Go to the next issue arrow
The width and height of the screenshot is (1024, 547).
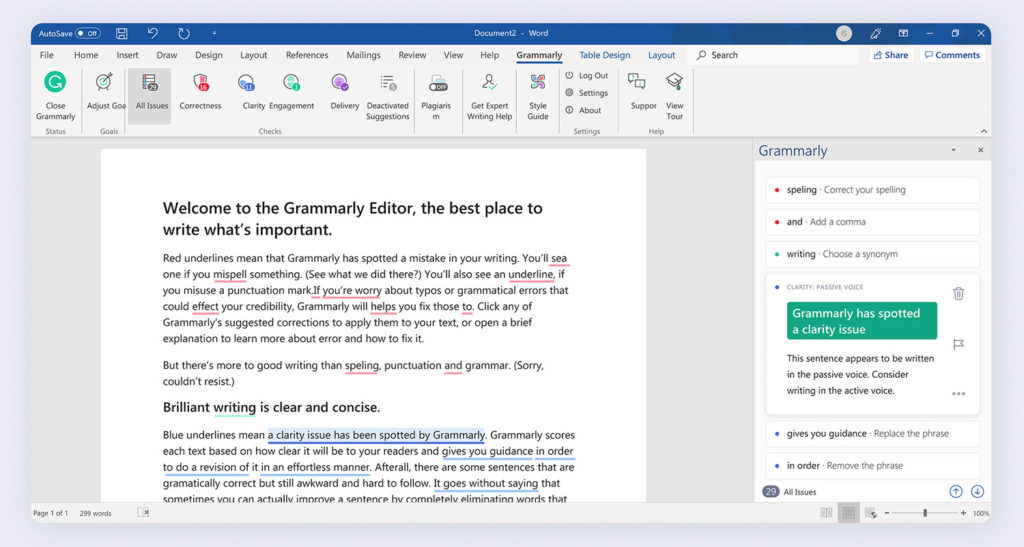(977, 492)
